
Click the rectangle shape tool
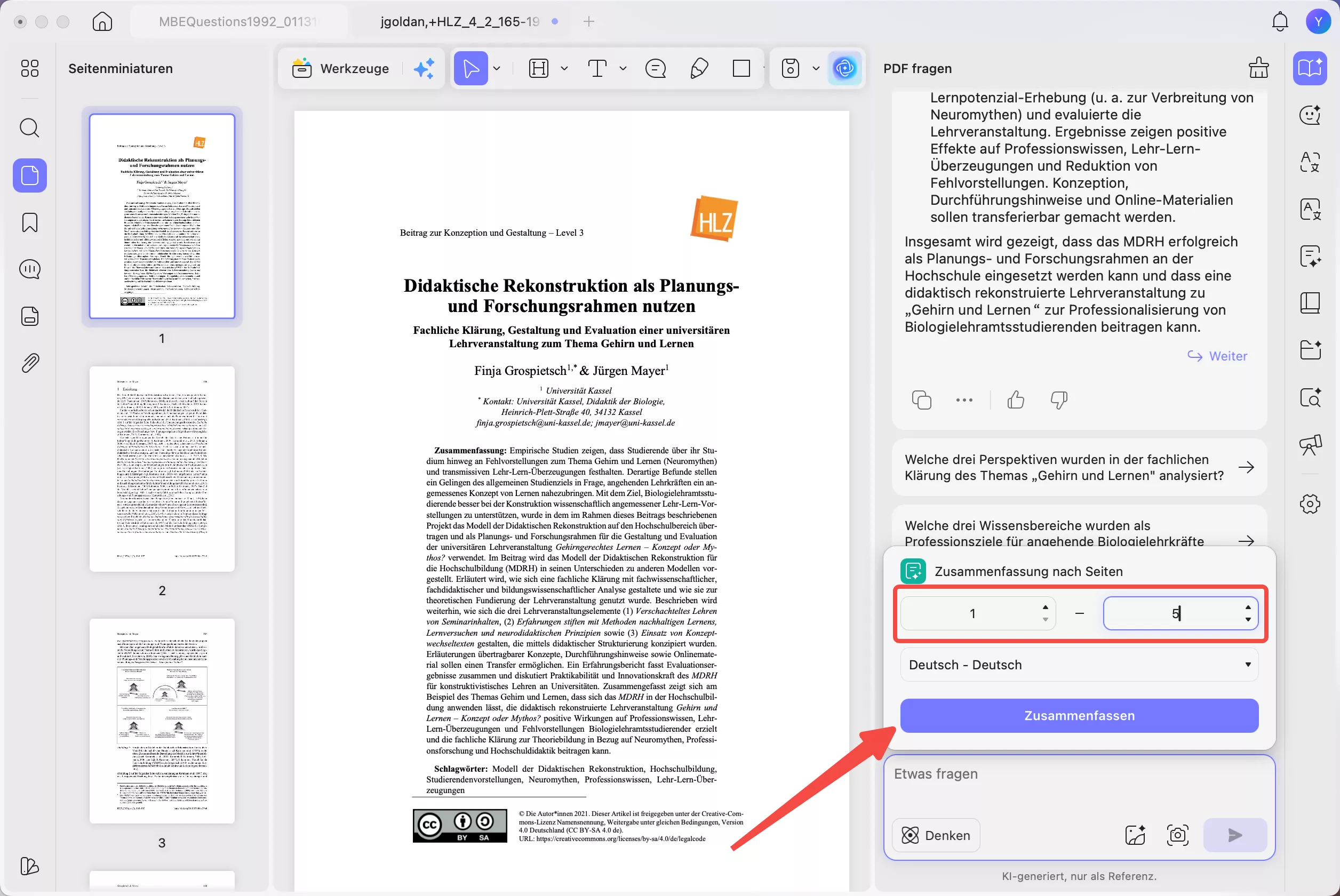(x=741, y=69)
